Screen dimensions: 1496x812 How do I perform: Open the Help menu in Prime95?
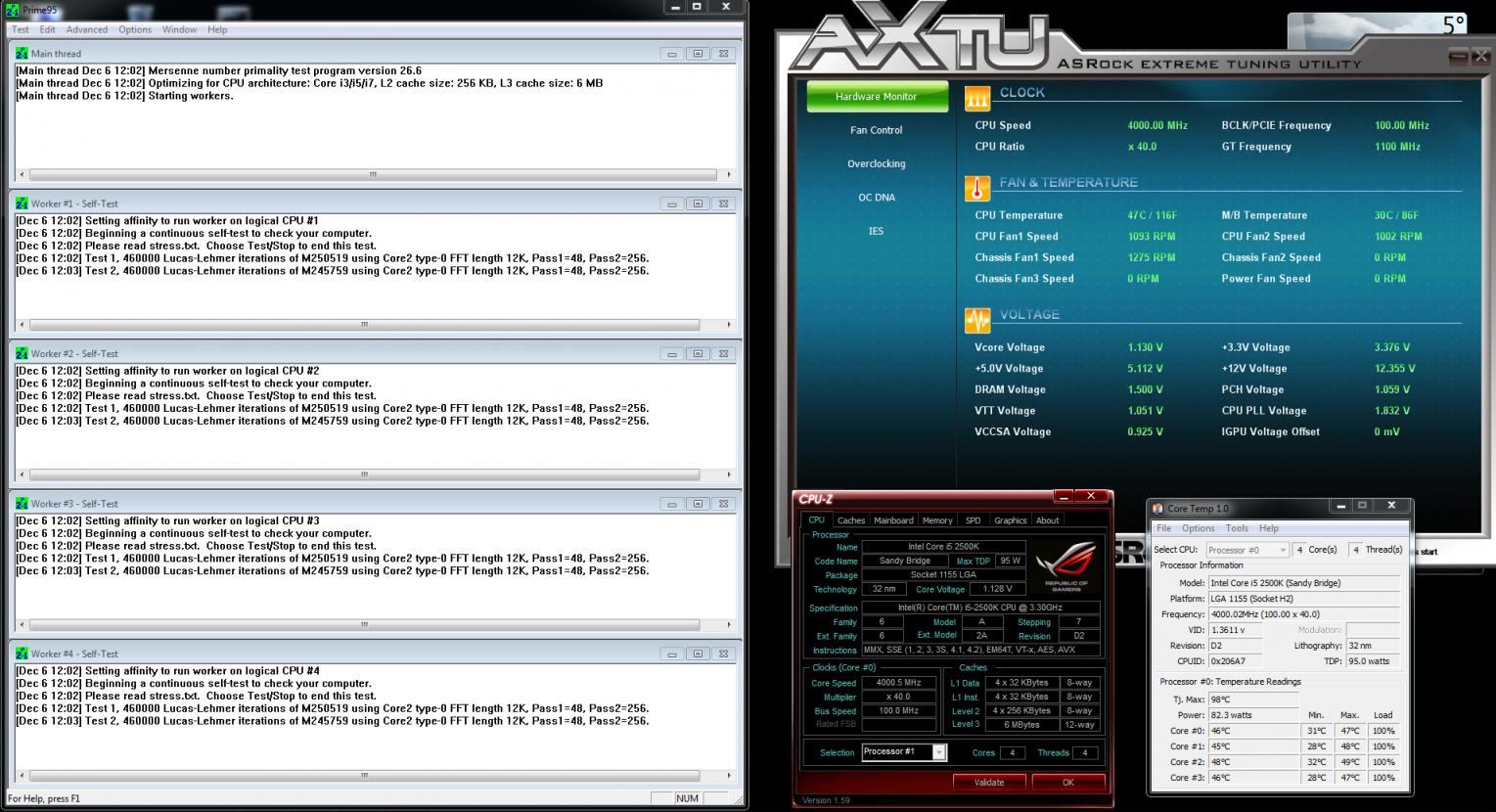(x=217, y=29)
